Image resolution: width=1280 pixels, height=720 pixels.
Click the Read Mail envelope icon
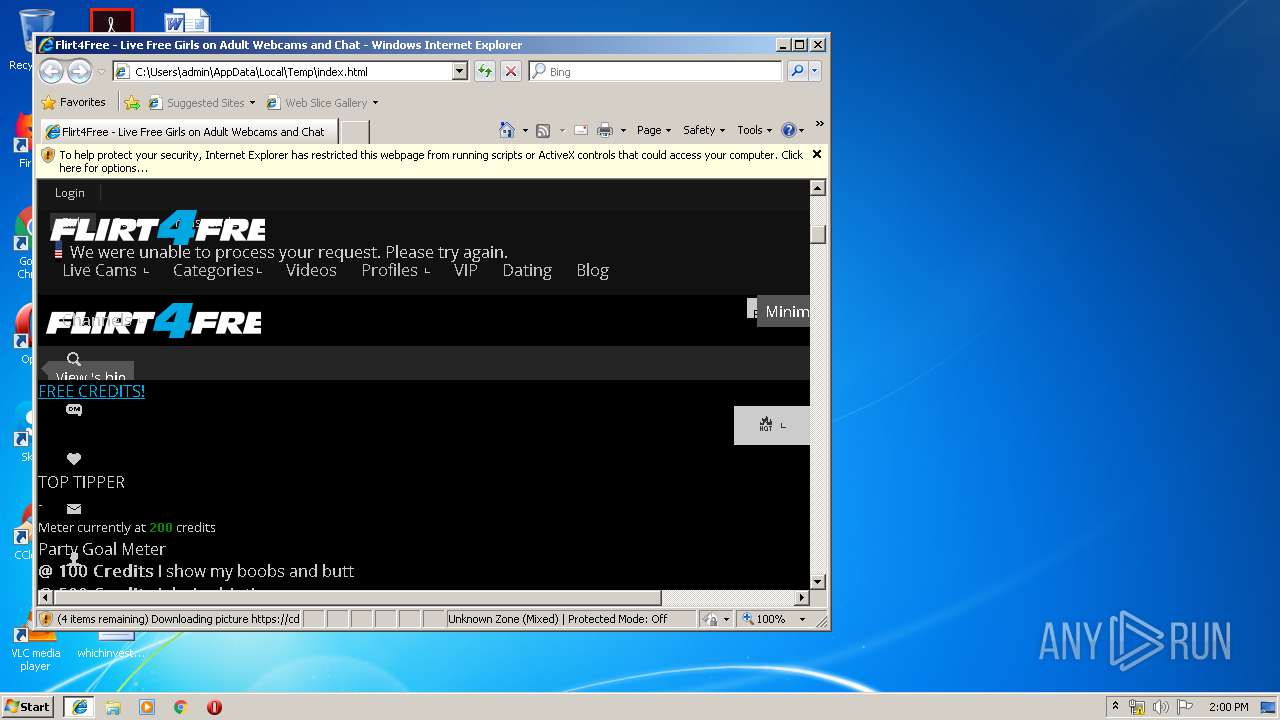[x=580, y=130]
